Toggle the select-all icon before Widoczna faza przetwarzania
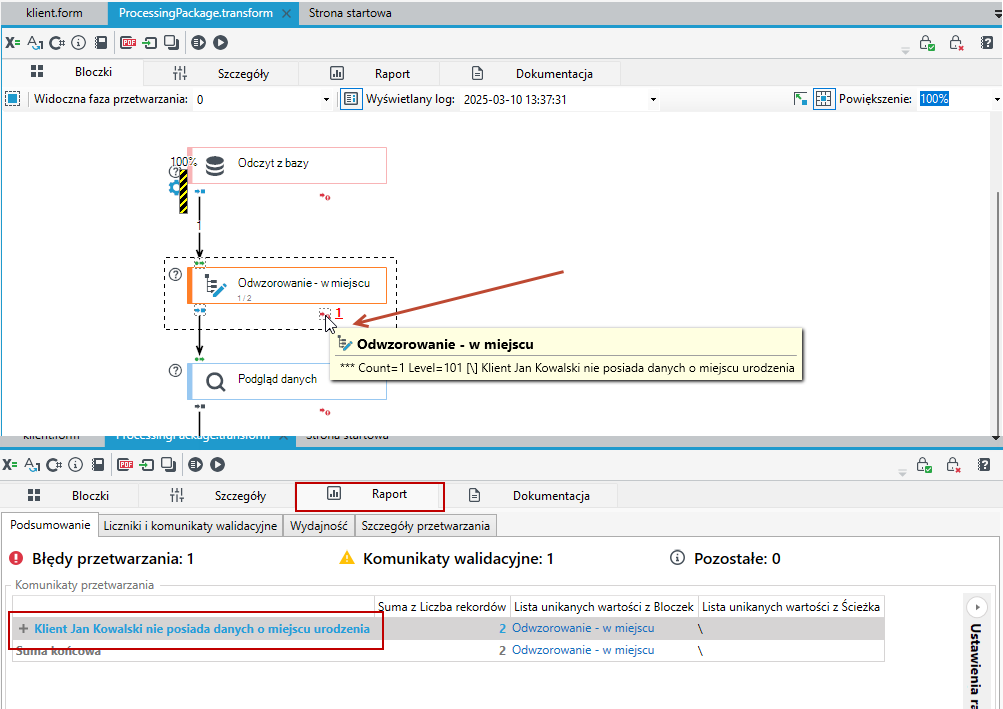 pos(13,99)
